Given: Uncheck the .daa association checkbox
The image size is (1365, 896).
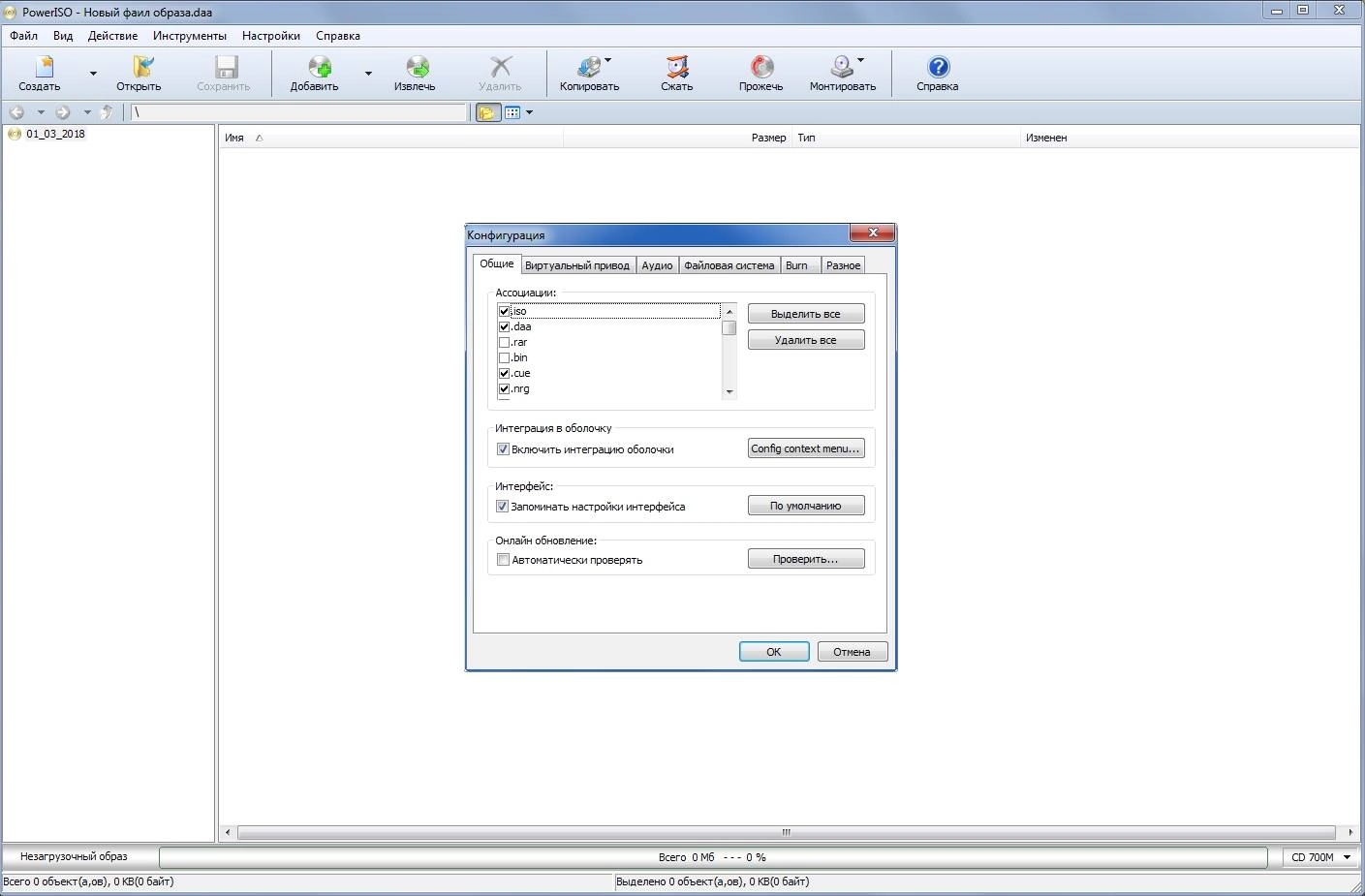Looking at the screenshot, I should tap(504, 326).
